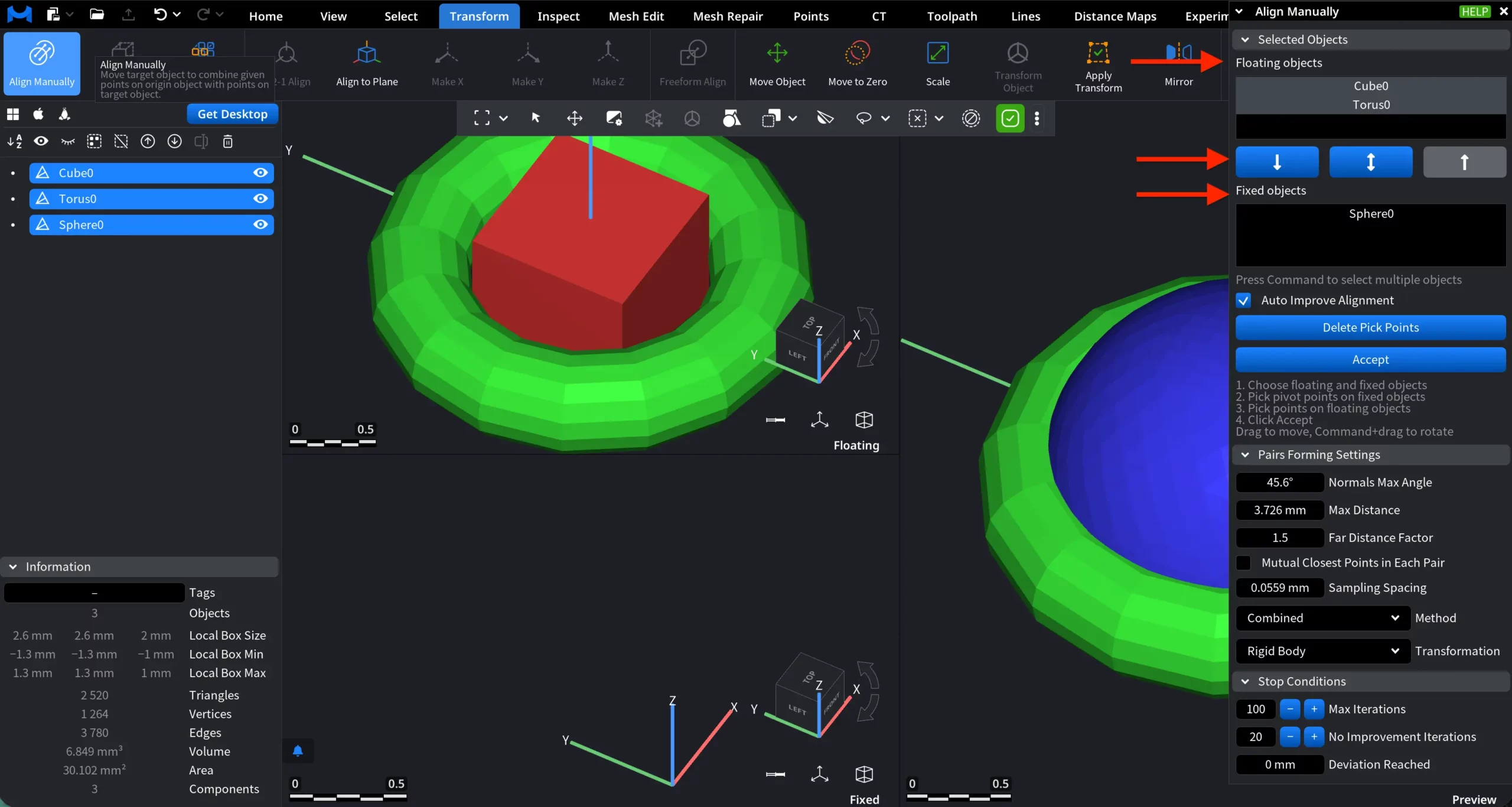Increase Max Iterations with plus button

1314,709
